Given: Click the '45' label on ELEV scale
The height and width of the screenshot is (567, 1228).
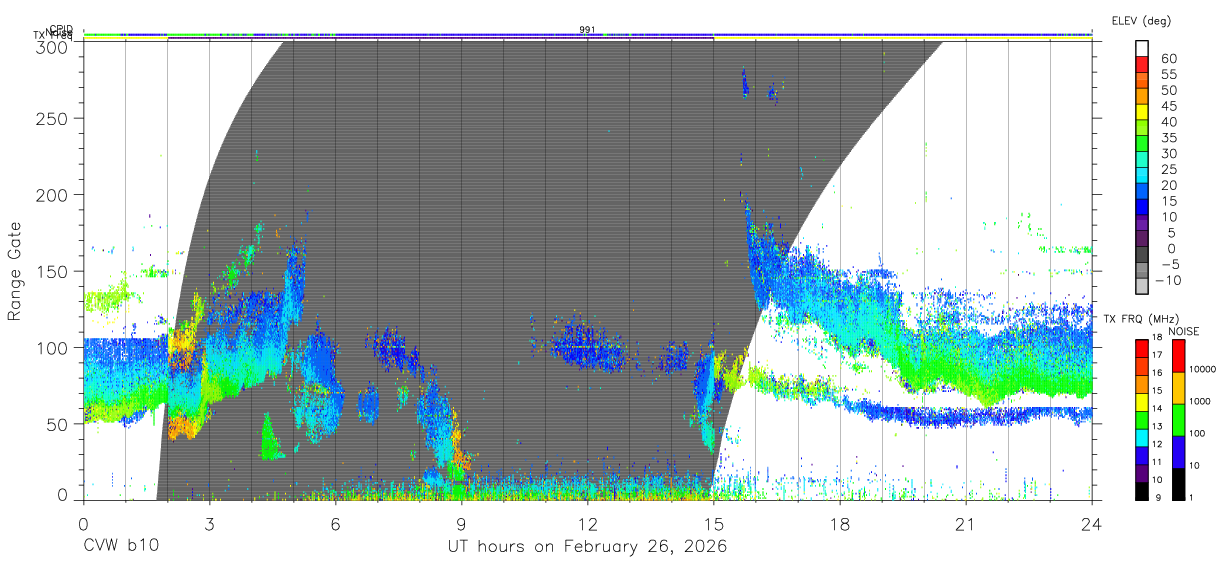Looking at the screenshot, I should (x=1168, y=105).
